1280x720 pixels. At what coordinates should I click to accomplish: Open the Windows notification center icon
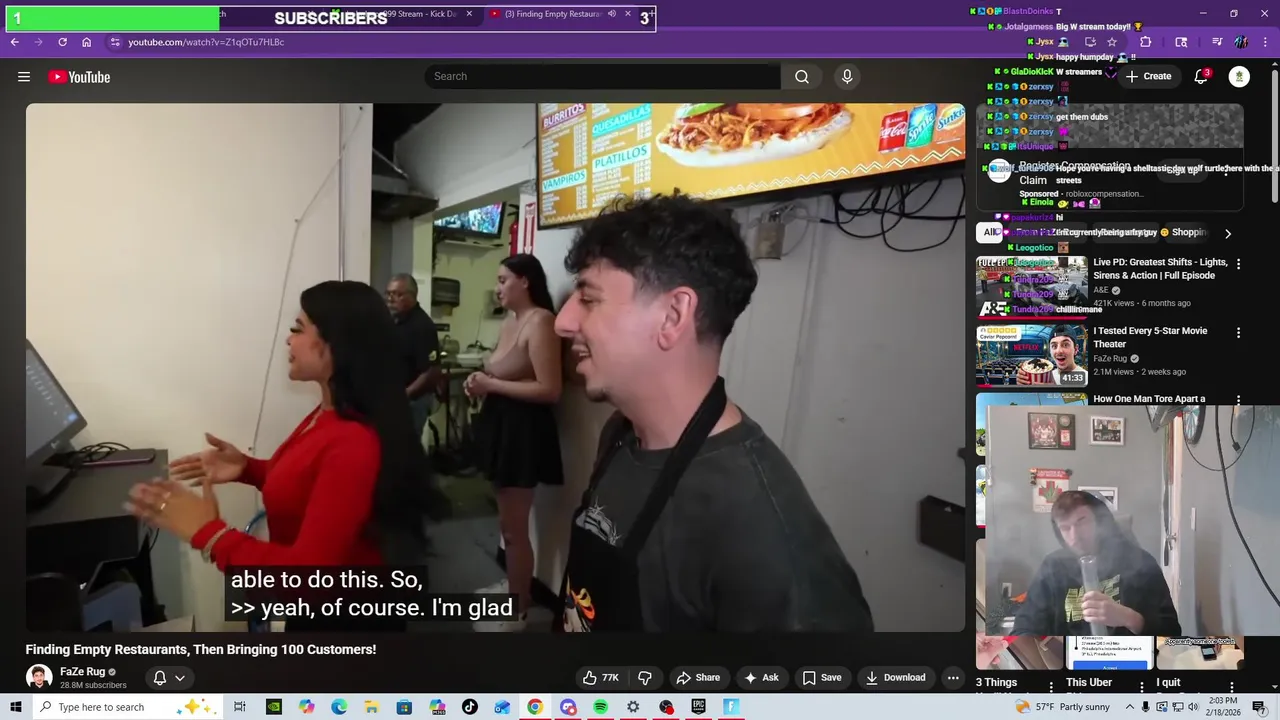point(1259,707)
